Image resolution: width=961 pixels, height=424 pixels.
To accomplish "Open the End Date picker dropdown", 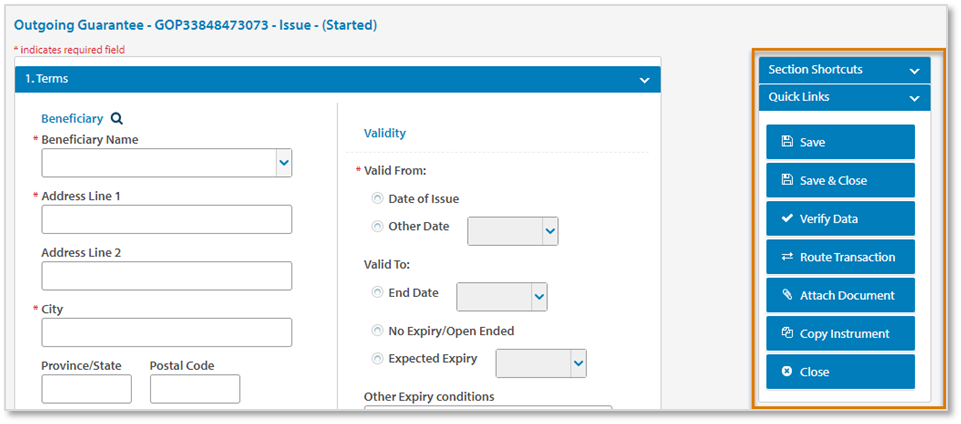I will (539, 296).
